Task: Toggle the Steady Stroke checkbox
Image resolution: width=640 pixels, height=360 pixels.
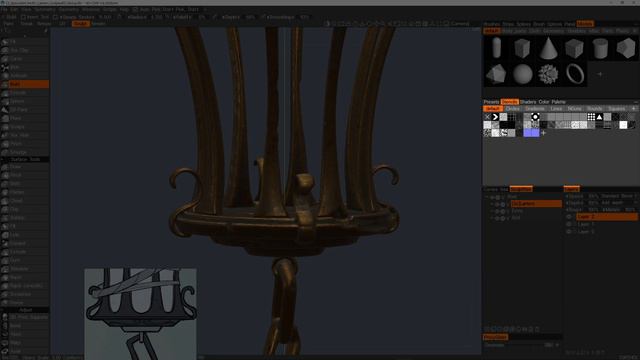Action: pyautogui.click(x=56, y=17)
